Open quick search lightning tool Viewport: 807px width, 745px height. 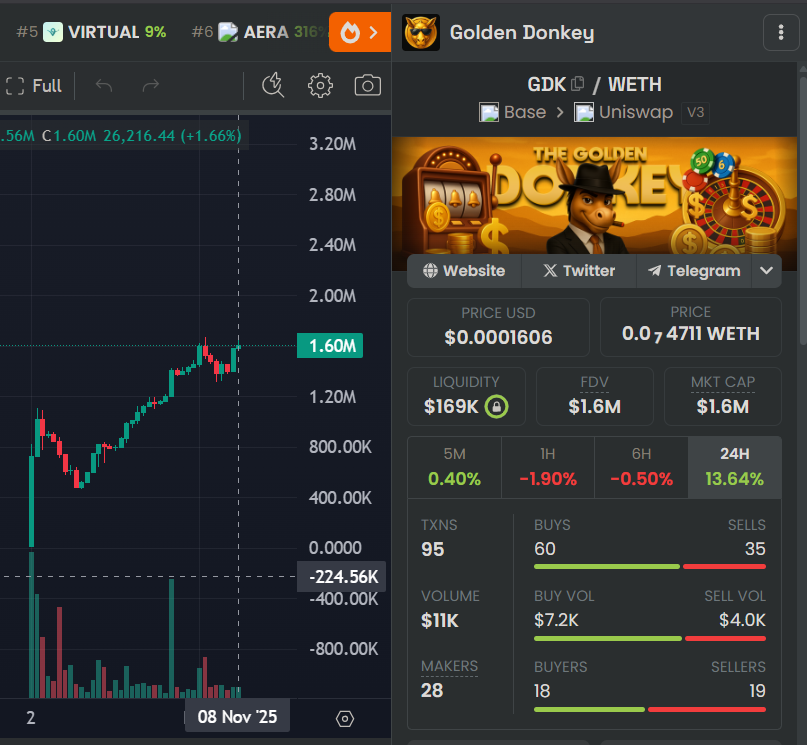[x=273, y=85]
